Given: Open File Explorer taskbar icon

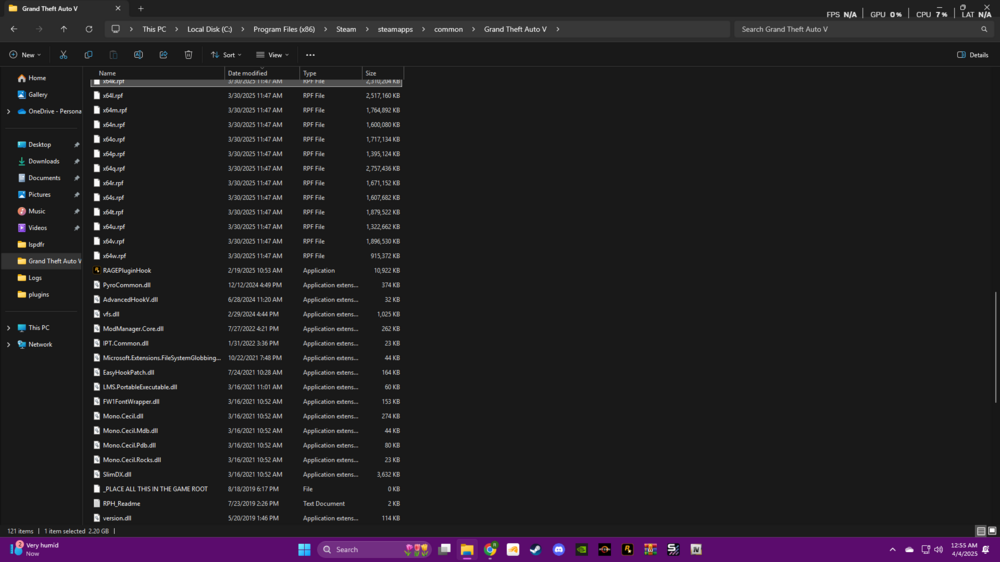Looking at the screenshot, I should click(x=467, y=549).
